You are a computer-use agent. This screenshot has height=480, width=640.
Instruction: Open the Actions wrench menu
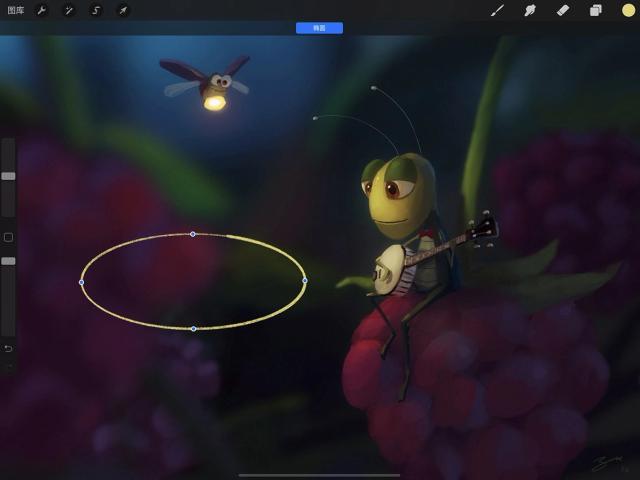click(x=42, y=11)
